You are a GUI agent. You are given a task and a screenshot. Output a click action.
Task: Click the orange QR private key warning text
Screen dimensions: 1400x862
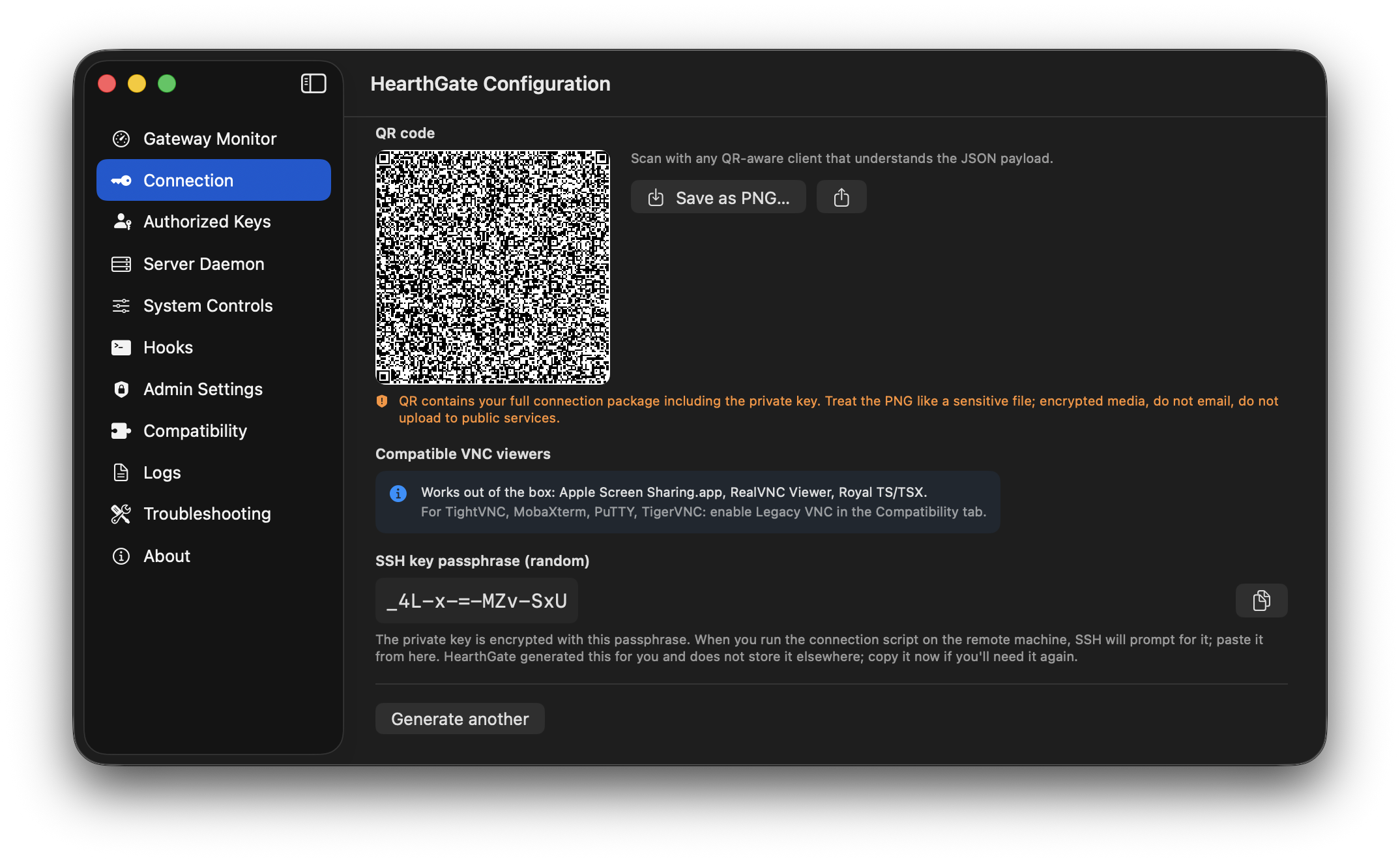(838, 409)
